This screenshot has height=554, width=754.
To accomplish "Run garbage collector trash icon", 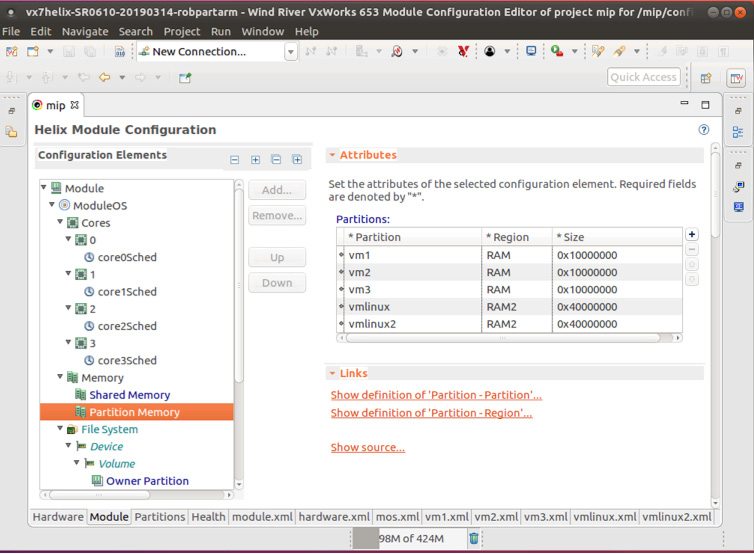I will (474, 538).
